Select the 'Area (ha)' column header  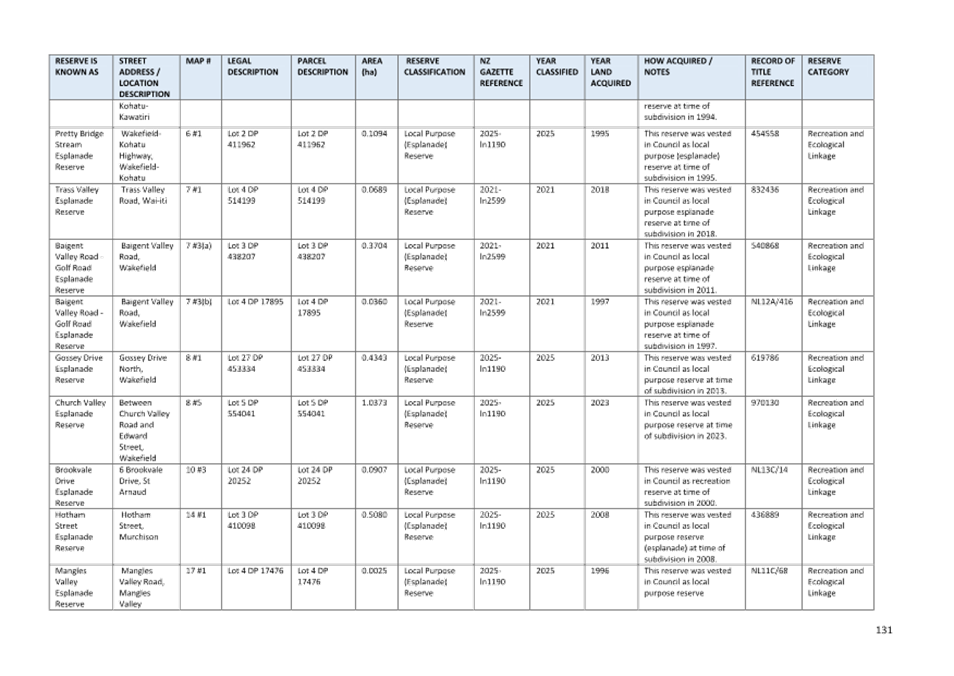pos(372,67)
